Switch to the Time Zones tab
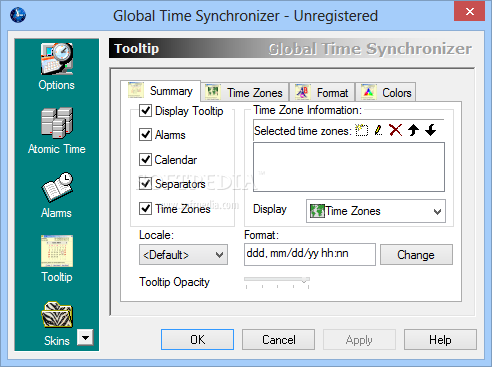This screenshot has width=492, height=367. pos(245,92)
